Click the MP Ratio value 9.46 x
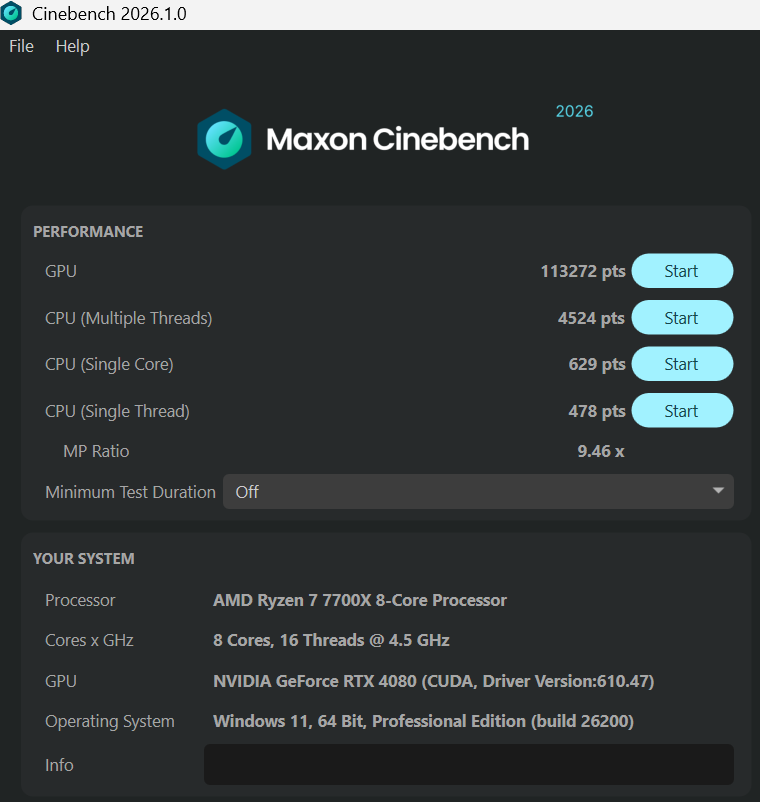 coord(601,451)
